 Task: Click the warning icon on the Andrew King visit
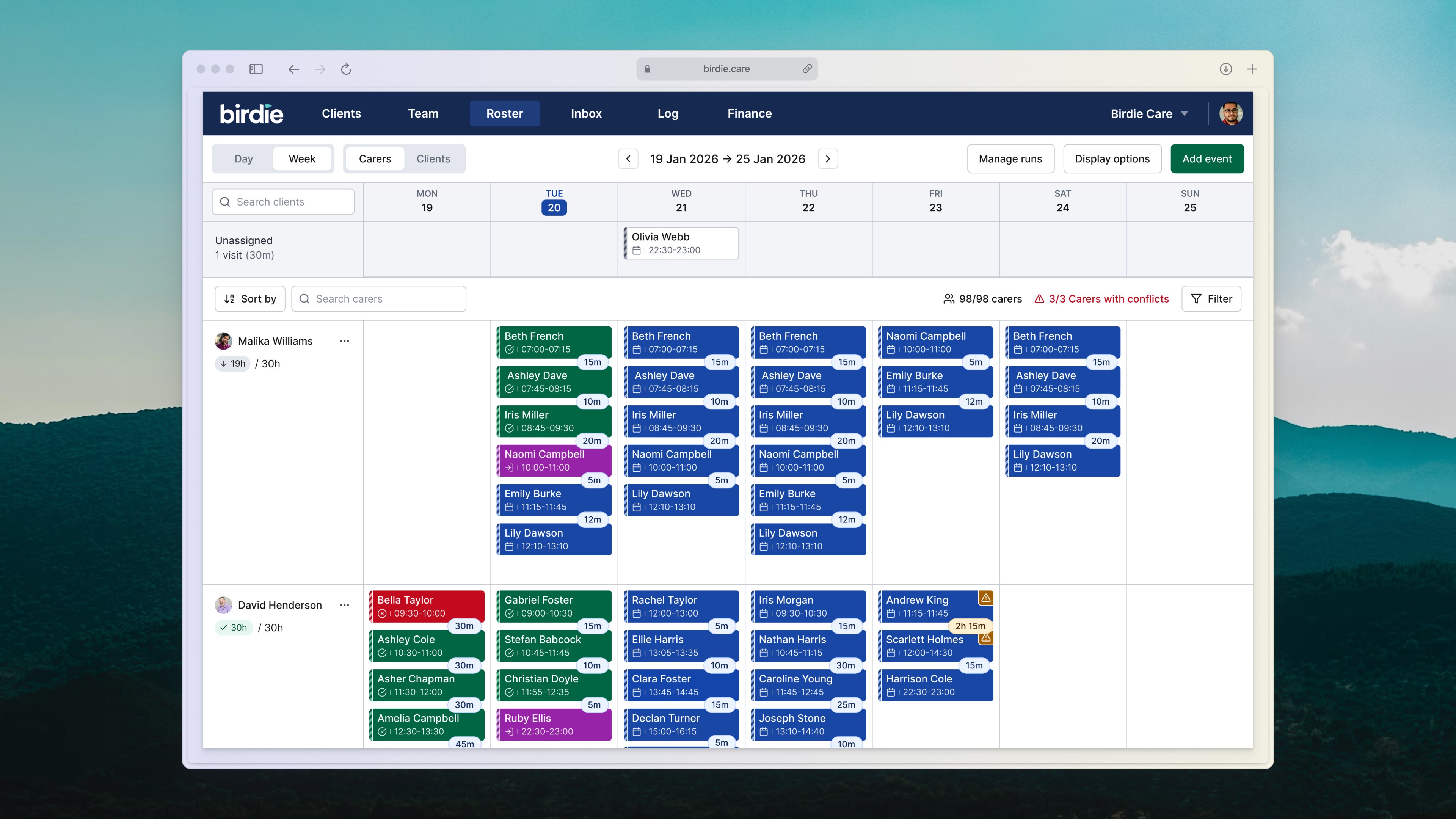pos(986,598)
